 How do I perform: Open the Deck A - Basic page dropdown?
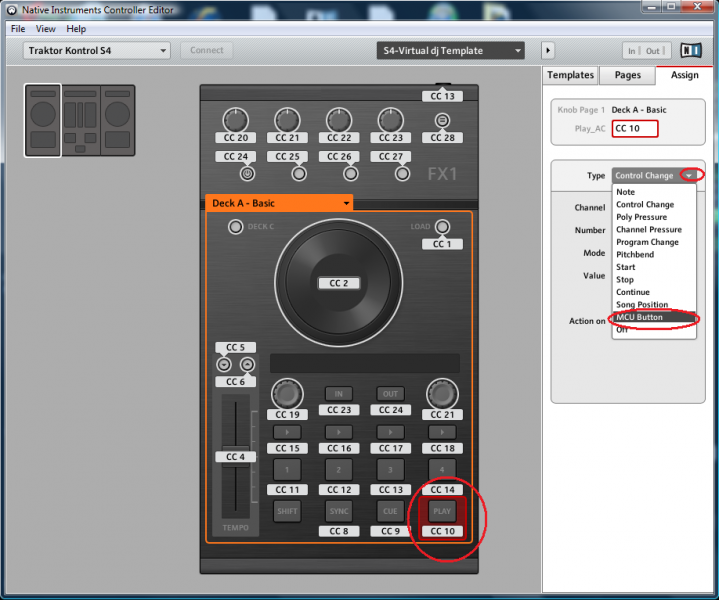point(279,203)
